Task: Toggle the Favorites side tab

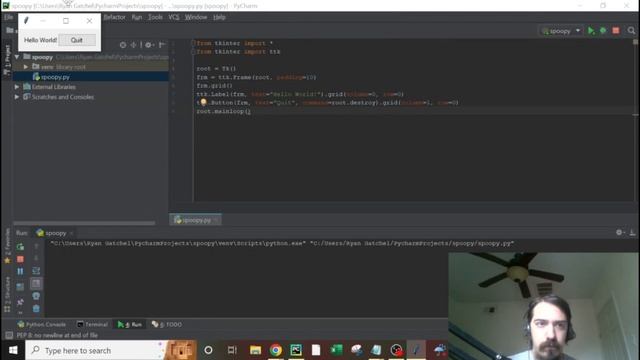Action: click(7, 246)
